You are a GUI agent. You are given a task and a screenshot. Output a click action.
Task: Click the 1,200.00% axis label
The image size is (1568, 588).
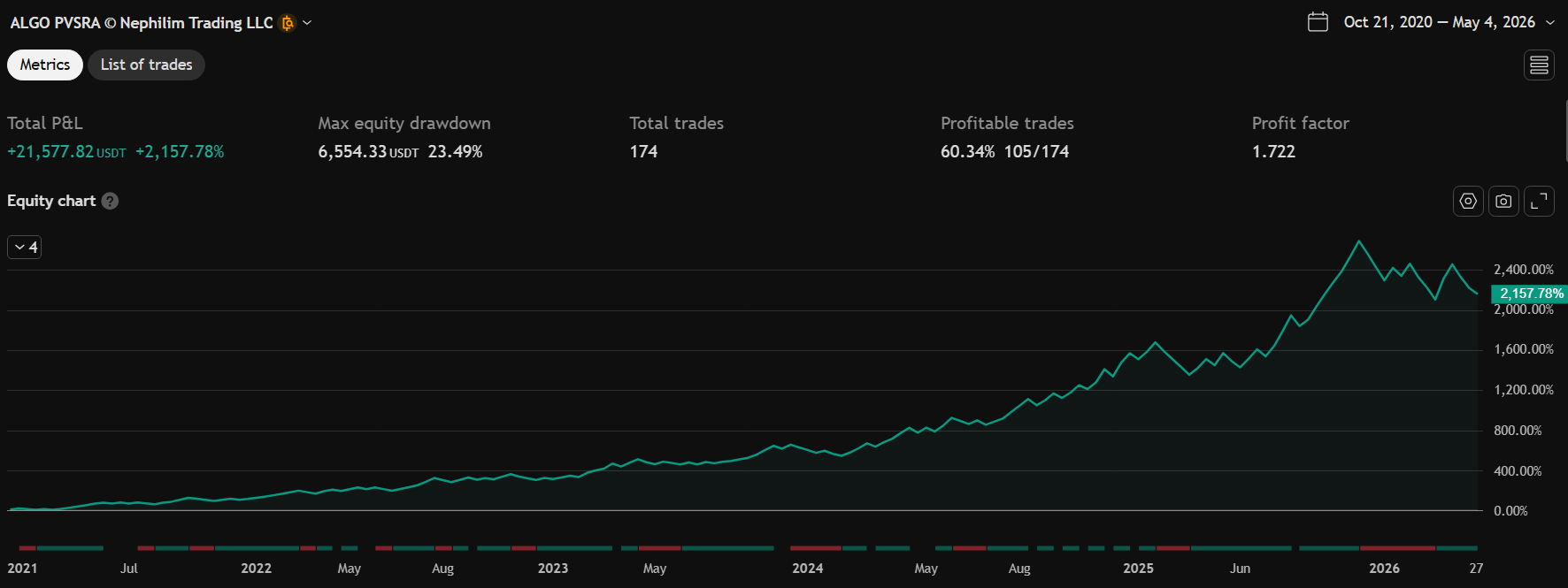click(x=1523, y=390)
